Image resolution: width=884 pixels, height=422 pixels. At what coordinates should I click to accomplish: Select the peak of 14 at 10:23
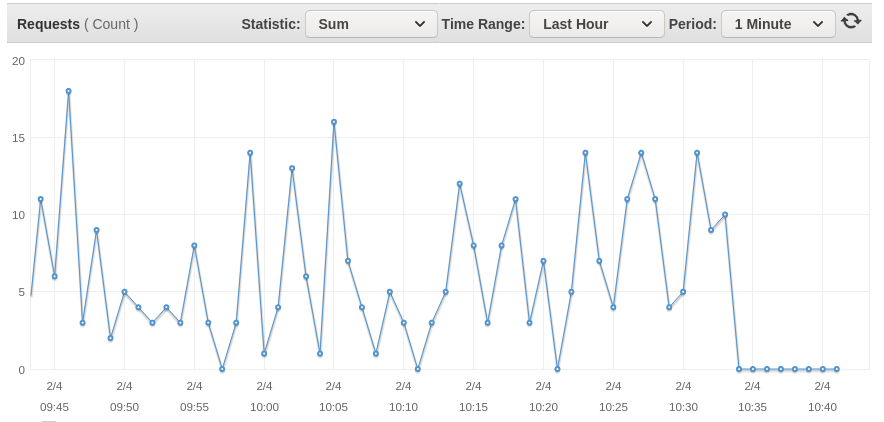coord(585,153)
